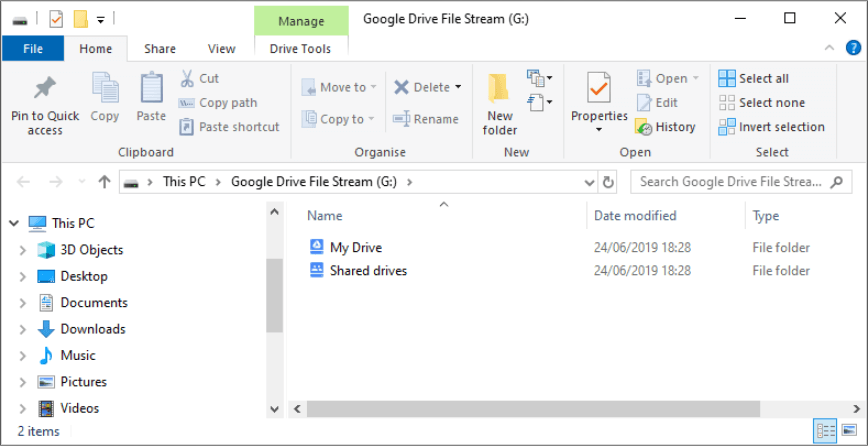Click the new folder quick access toolbar icon

click(81, 20)
